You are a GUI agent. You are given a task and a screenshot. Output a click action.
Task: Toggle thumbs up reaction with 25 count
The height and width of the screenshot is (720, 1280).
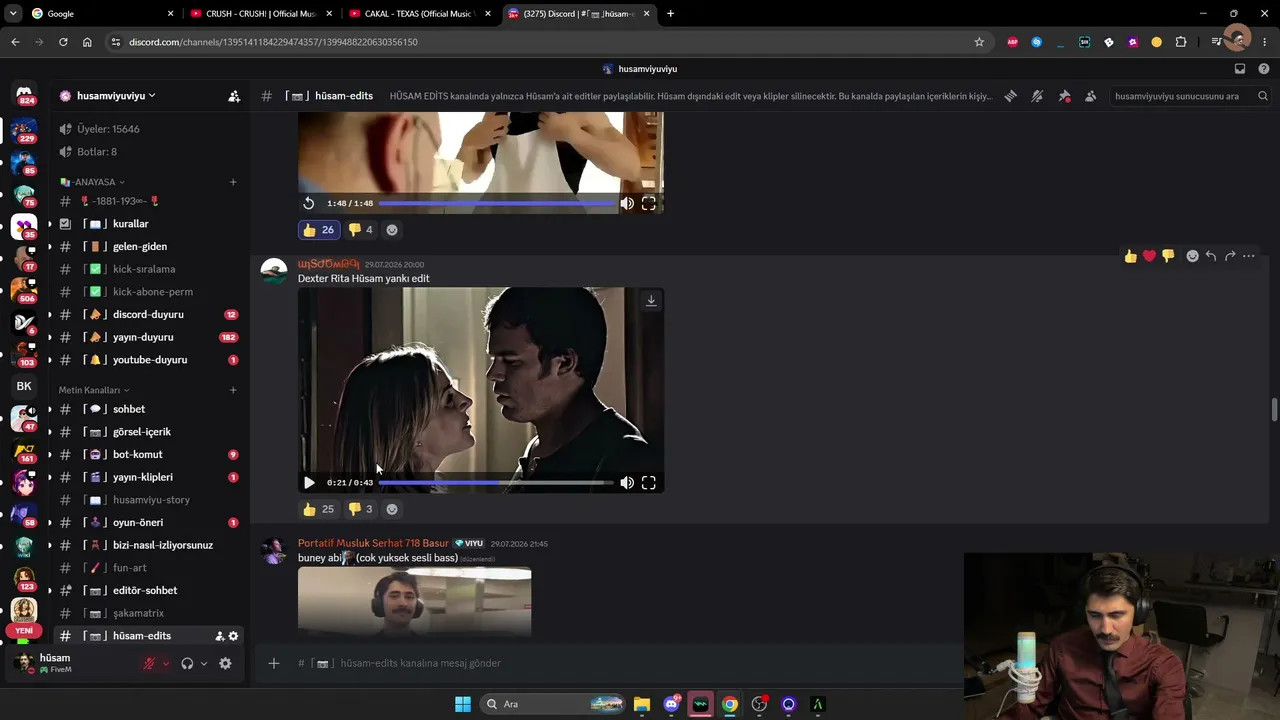(319, 509)
